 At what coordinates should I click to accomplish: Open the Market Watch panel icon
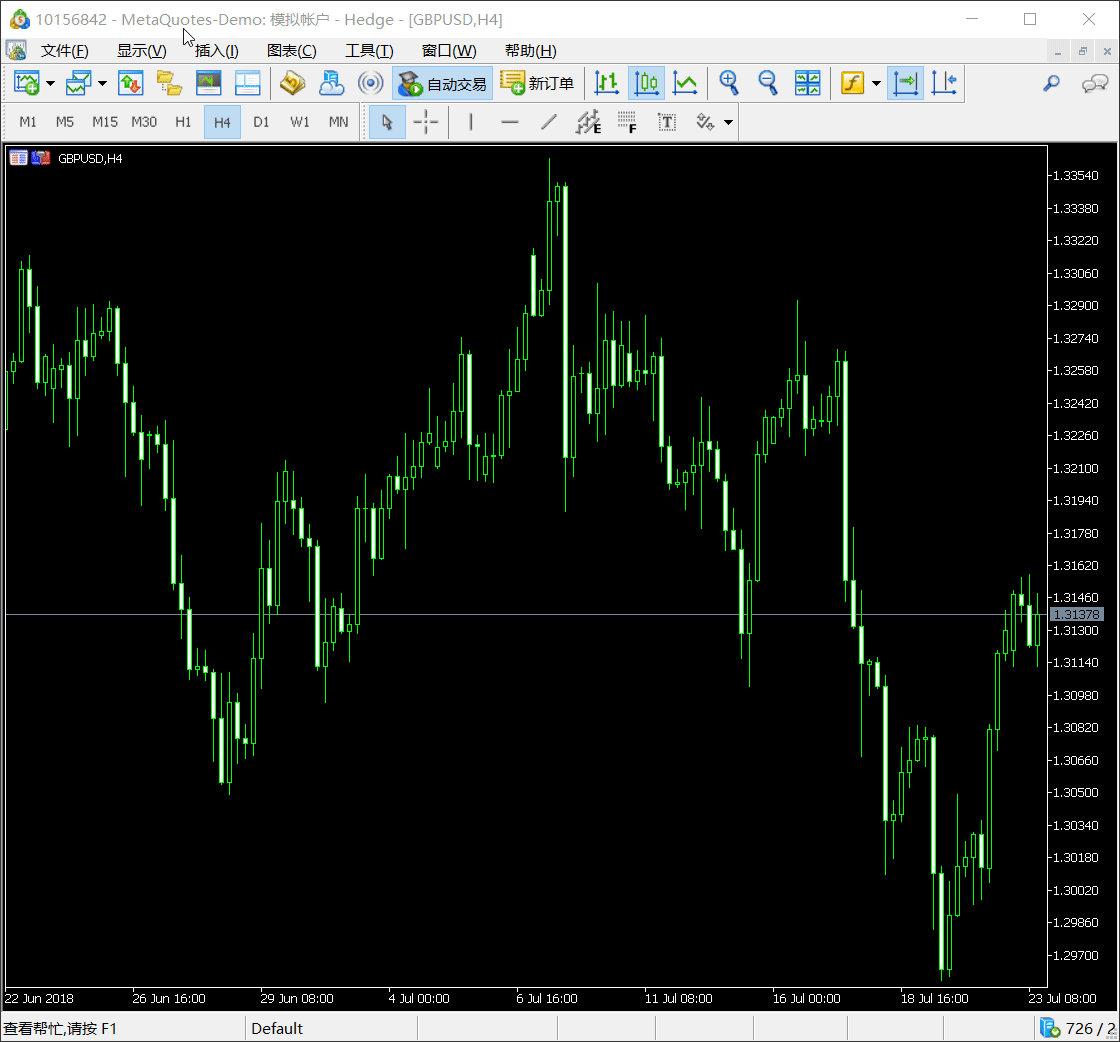pos(131,84)
